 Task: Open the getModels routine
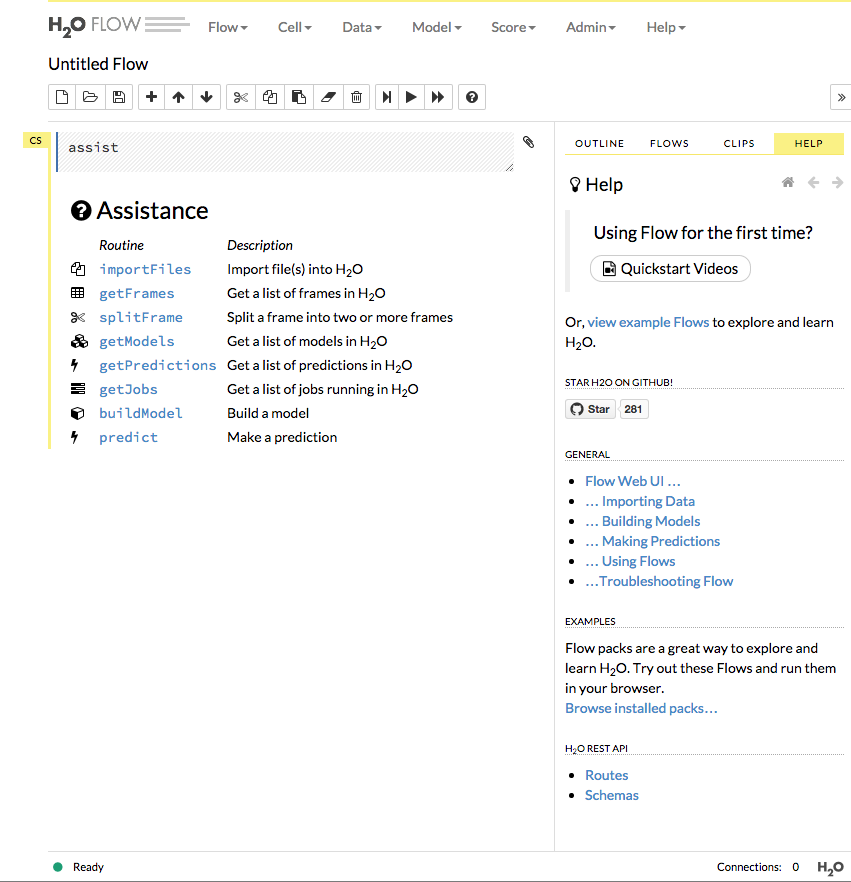(x=137, y=341)
